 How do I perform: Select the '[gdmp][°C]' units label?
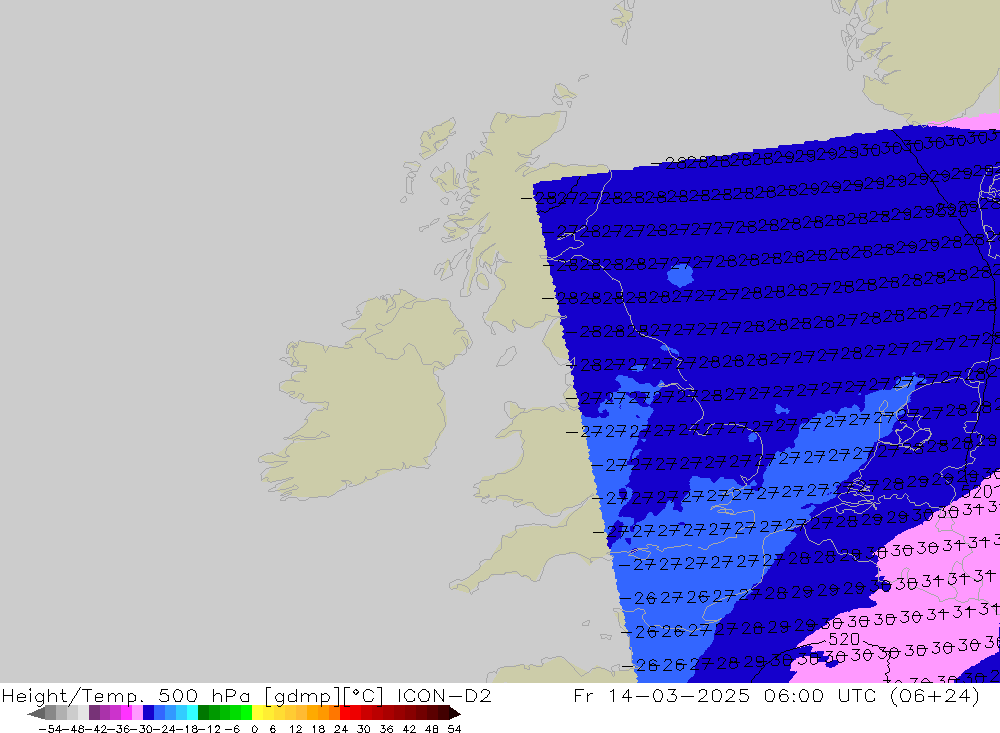(x=324, y=695)
